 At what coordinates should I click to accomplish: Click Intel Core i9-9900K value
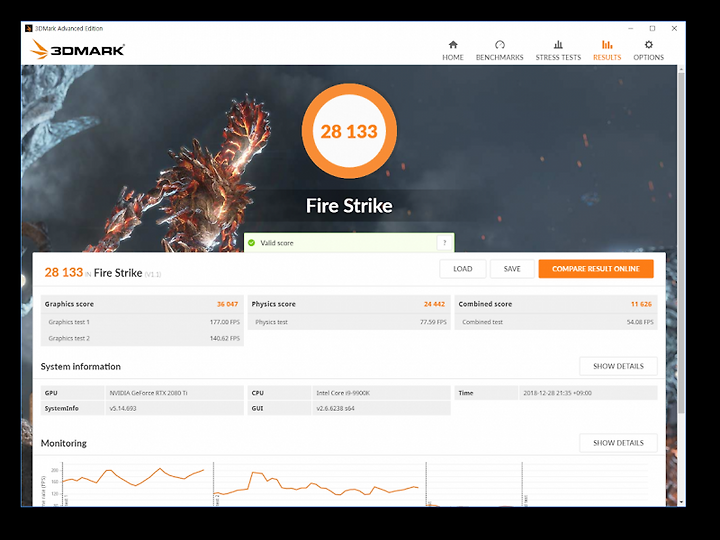click(x=343, y=393)
